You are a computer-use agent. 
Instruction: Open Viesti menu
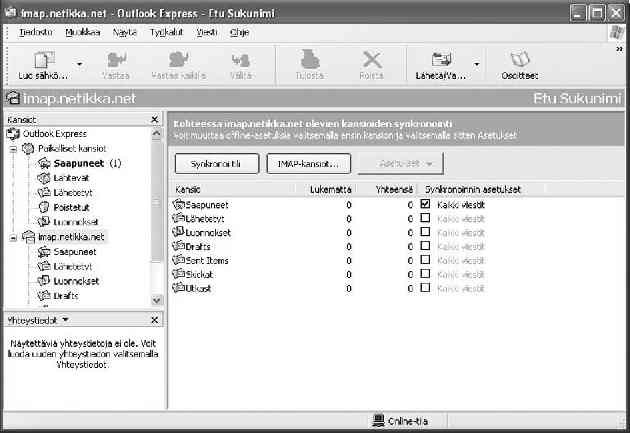[207, 32]
